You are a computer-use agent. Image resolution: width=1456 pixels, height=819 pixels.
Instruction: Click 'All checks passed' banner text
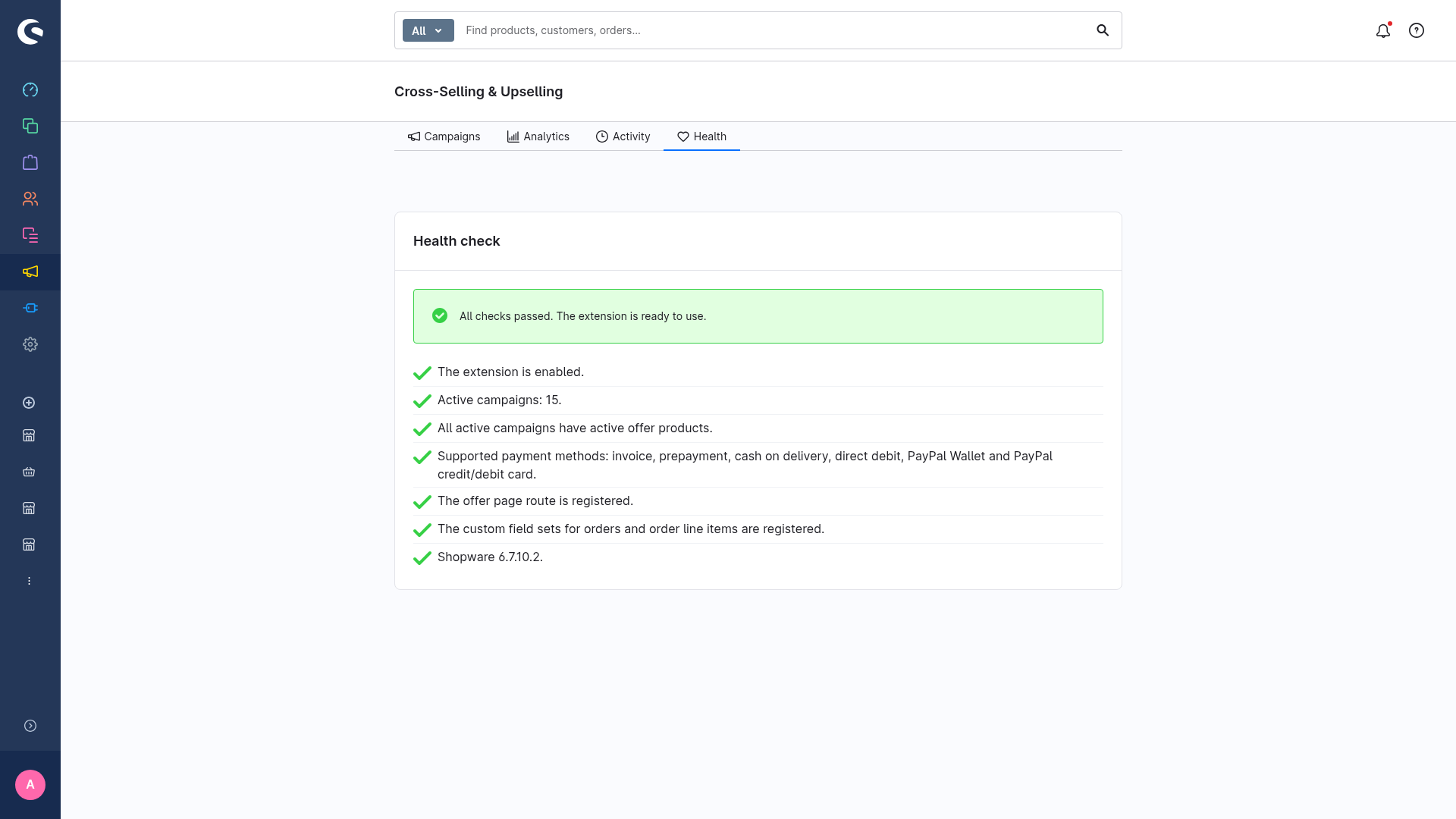click(x=582, y=316)
